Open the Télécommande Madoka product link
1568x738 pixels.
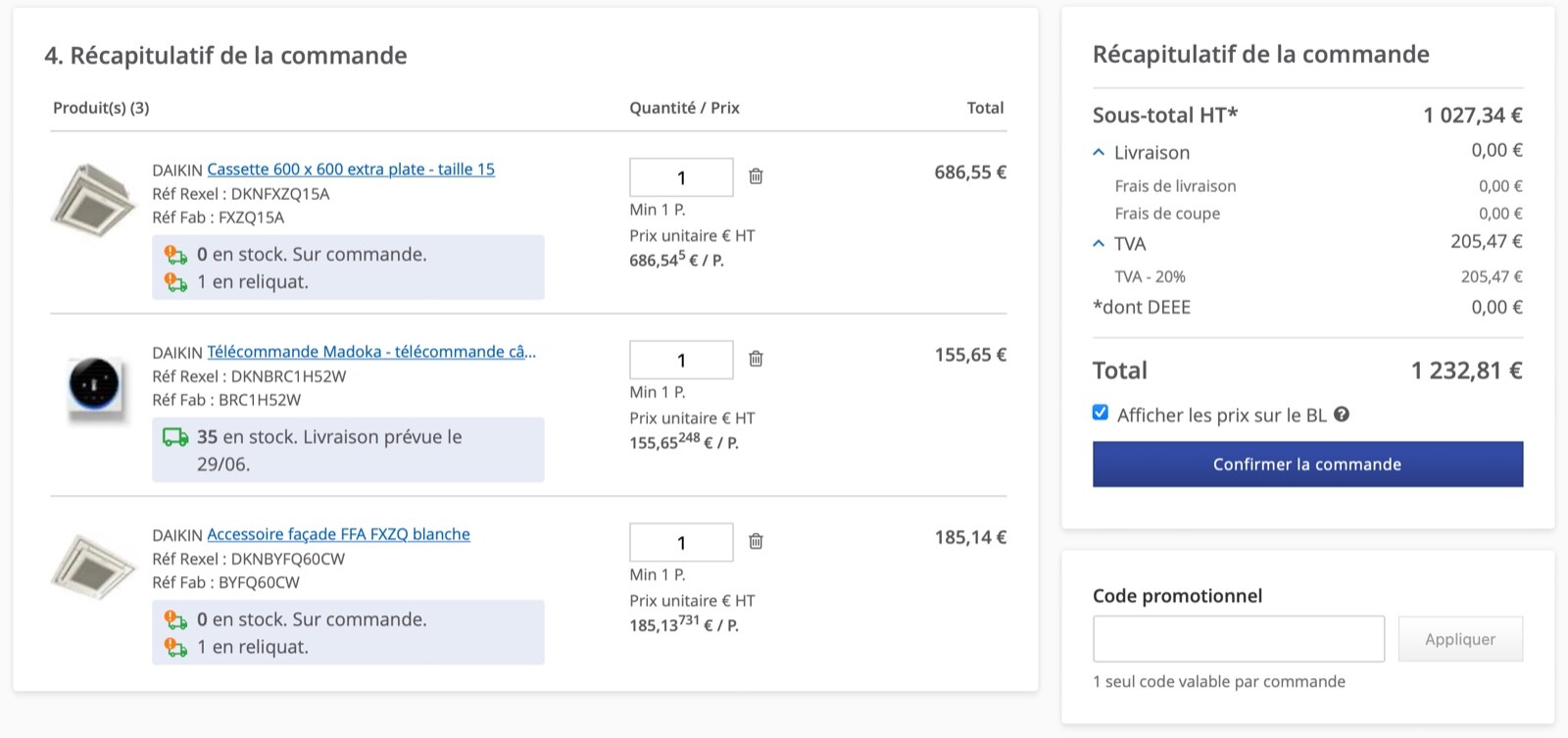point(371,351)
